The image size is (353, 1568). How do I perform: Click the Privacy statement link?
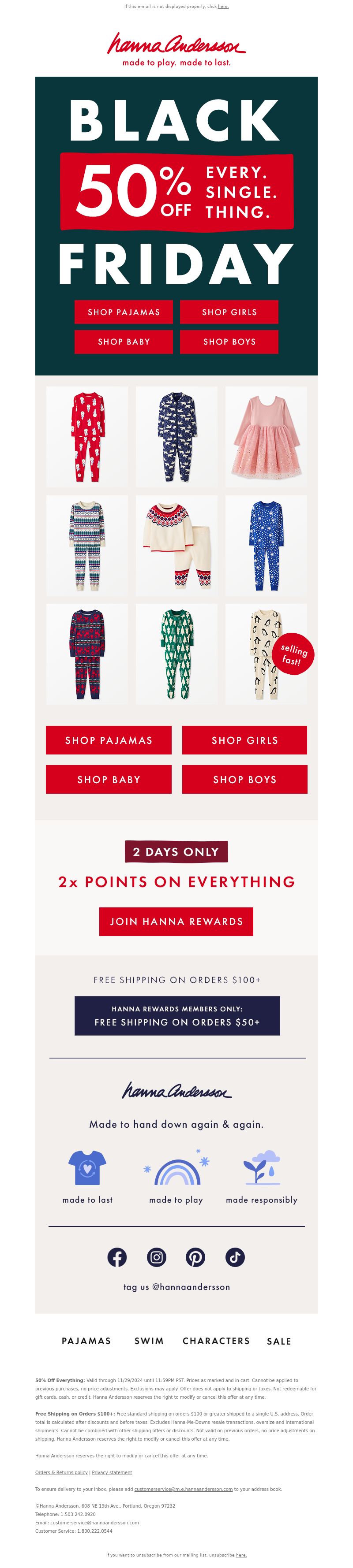click(x=112, y=1472)
